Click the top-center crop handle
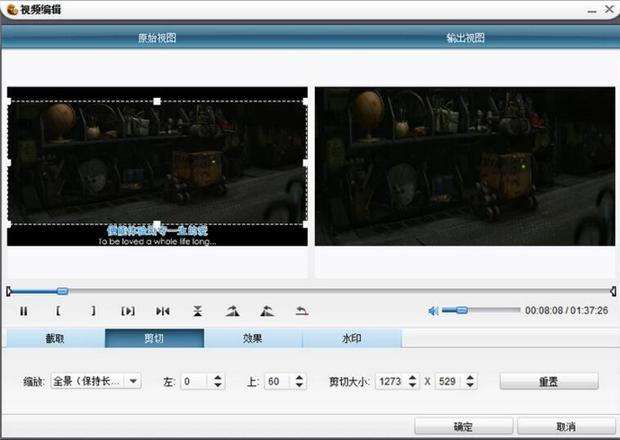Image resolution: width=620 pixels, height=440 pixels. click(x=157, y=102)
